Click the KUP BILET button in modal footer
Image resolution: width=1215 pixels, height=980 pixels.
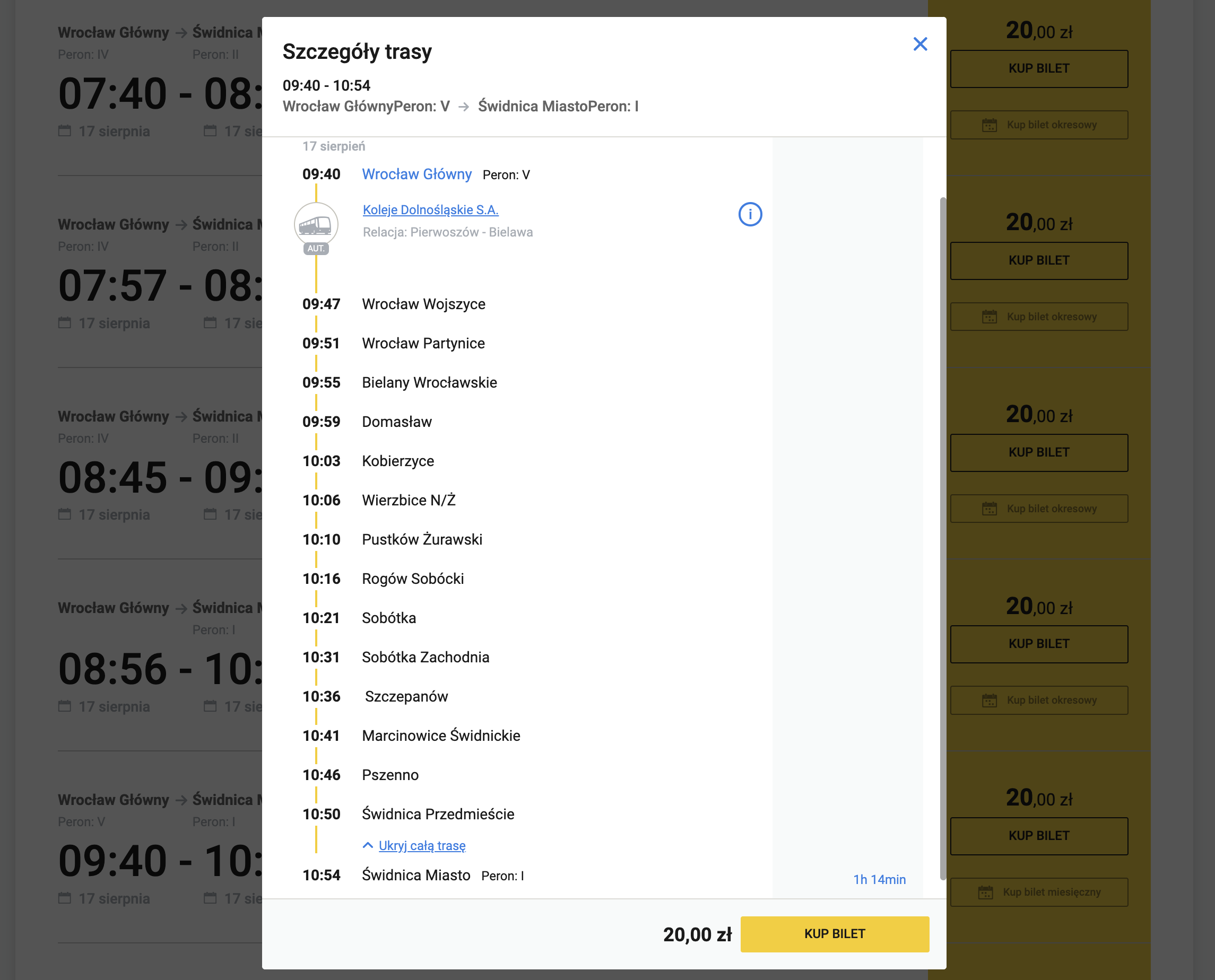tap(832, 934)
